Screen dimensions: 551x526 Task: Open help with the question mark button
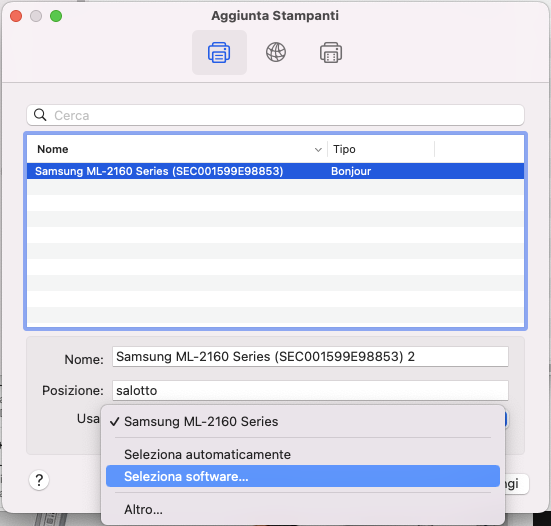pyautogui.click(x=39, y=480)
